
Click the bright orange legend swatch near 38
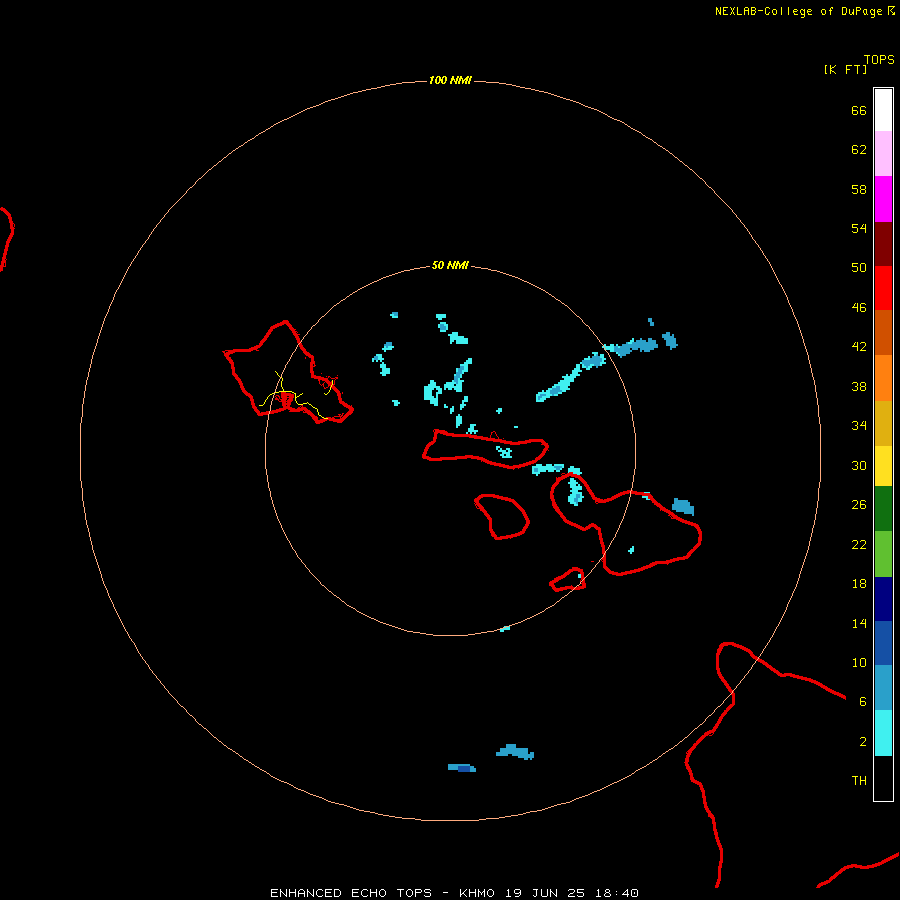click(x=883, y=378)
